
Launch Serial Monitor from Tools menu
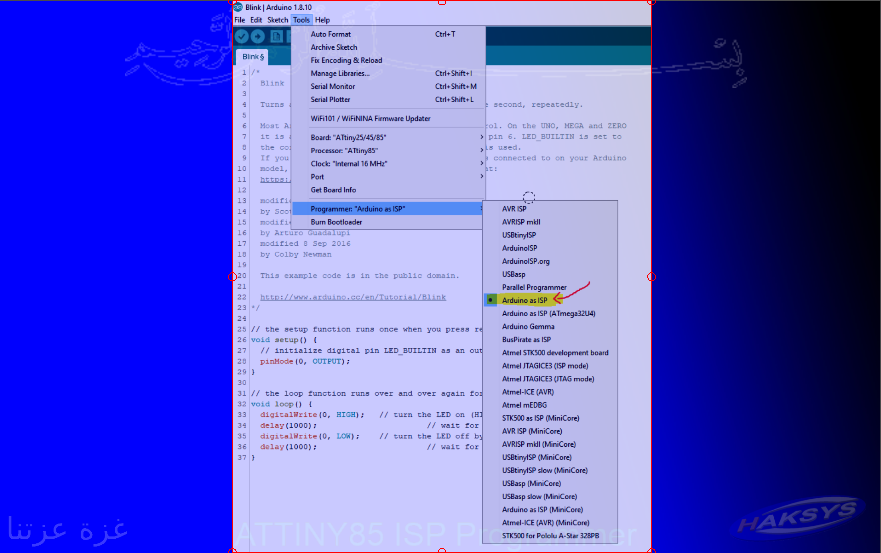click(x=388, y=87)
